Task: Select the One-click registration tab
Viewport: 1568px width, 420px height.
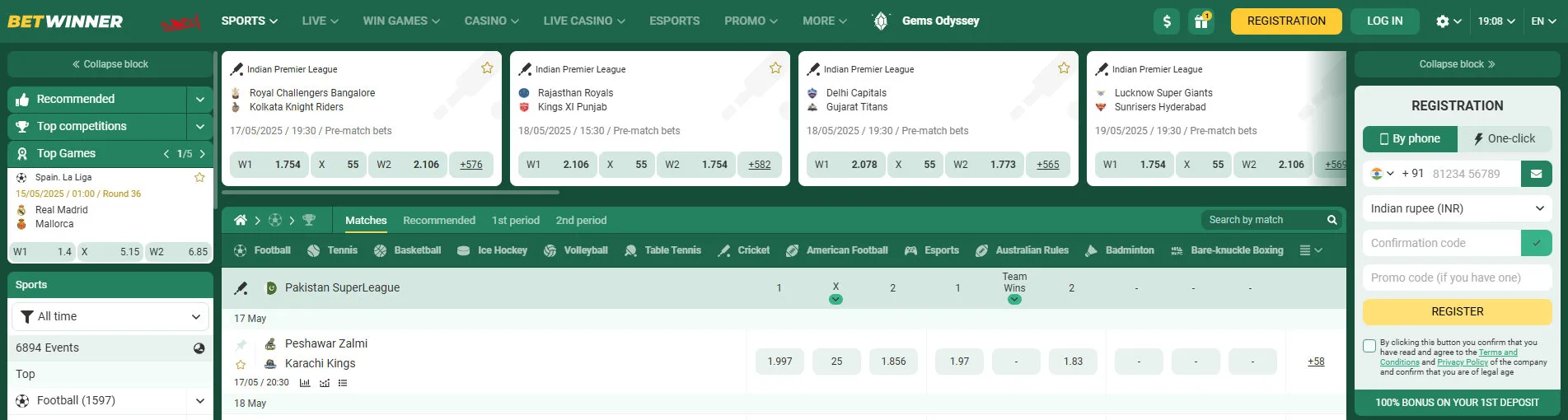Action: click(1505, 139)
